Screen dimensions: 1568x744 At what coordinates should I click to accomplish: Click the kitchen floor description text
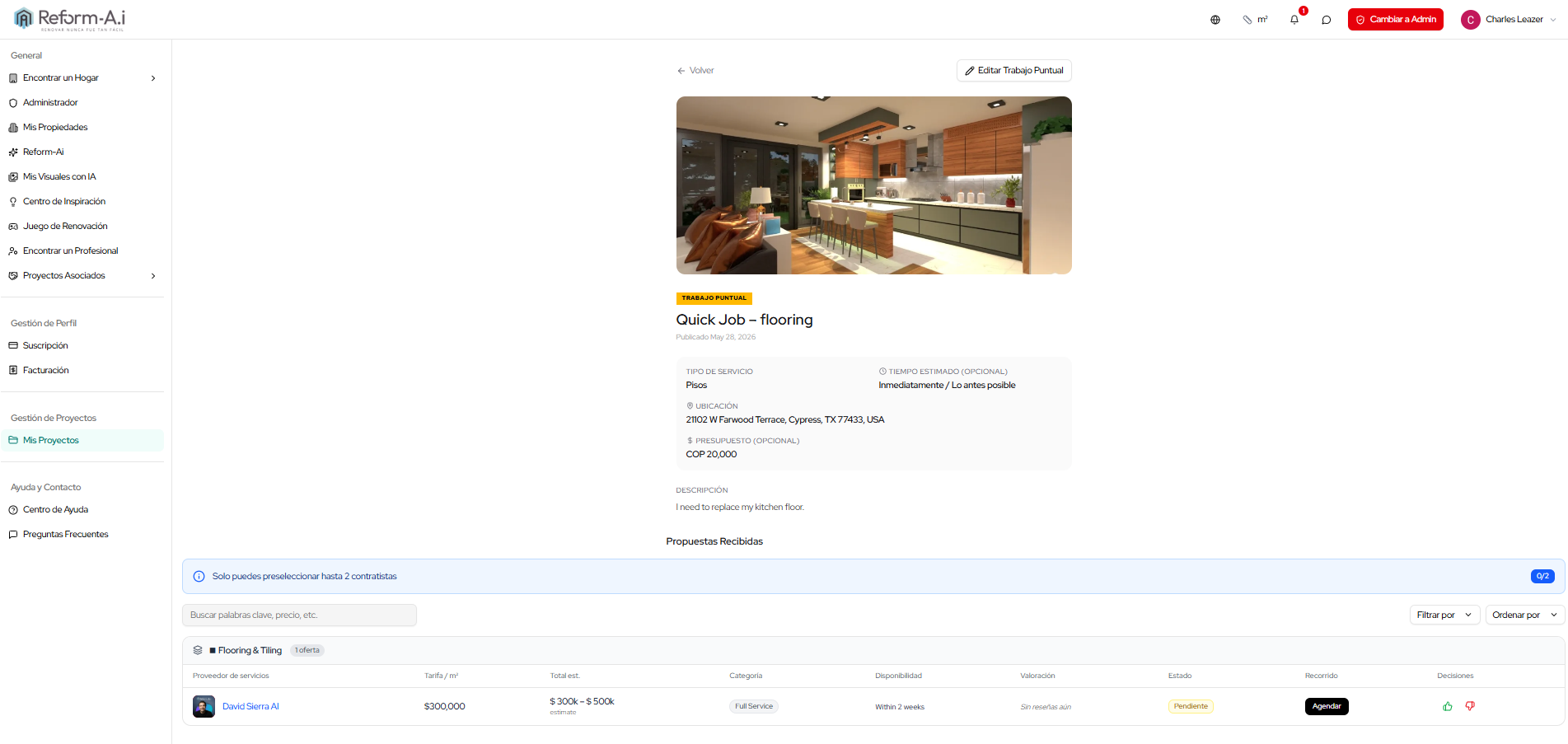[740, 508]
